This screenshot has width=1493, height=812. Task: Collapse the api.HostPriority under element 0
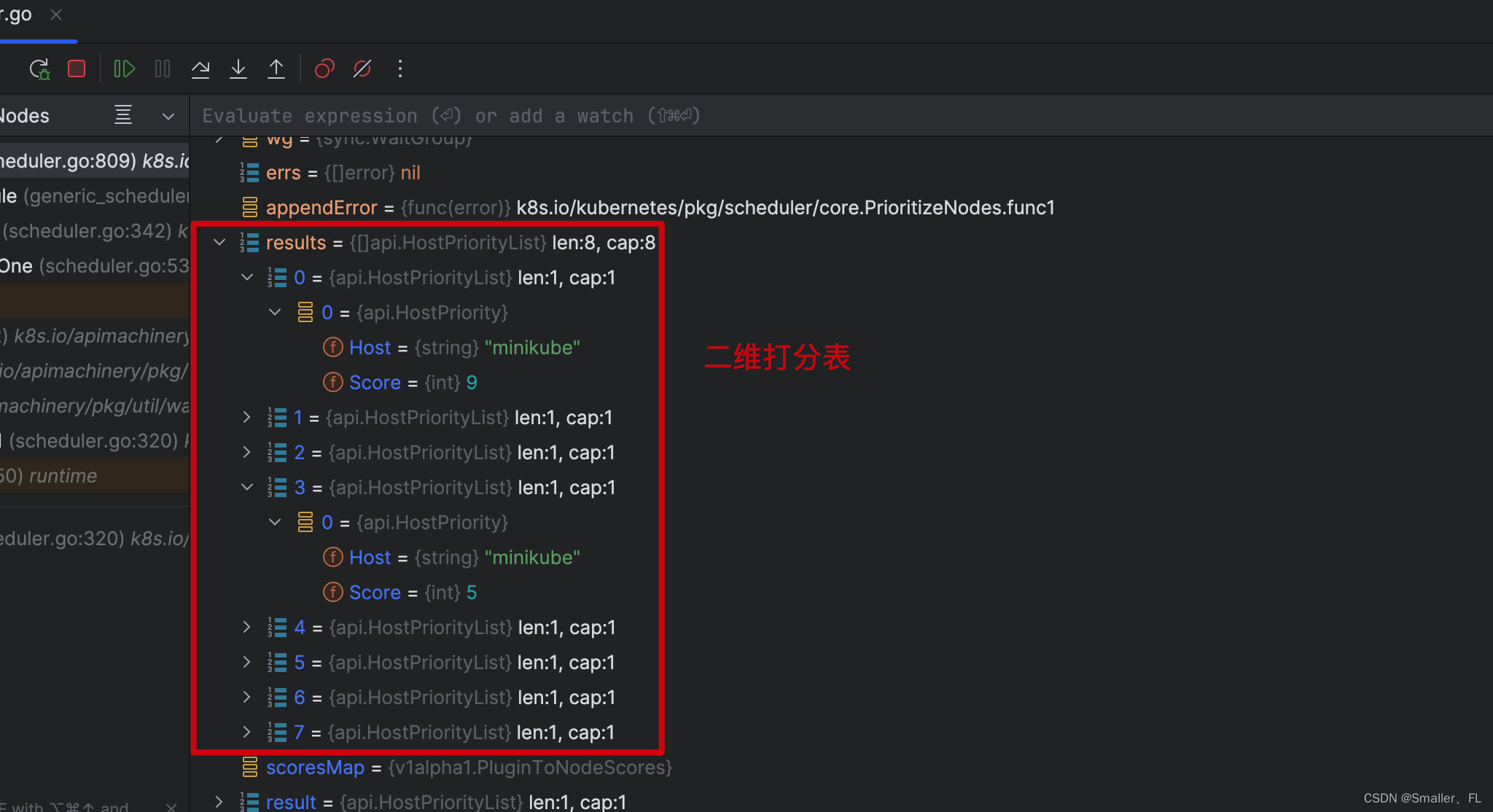(x=275, y=312)
